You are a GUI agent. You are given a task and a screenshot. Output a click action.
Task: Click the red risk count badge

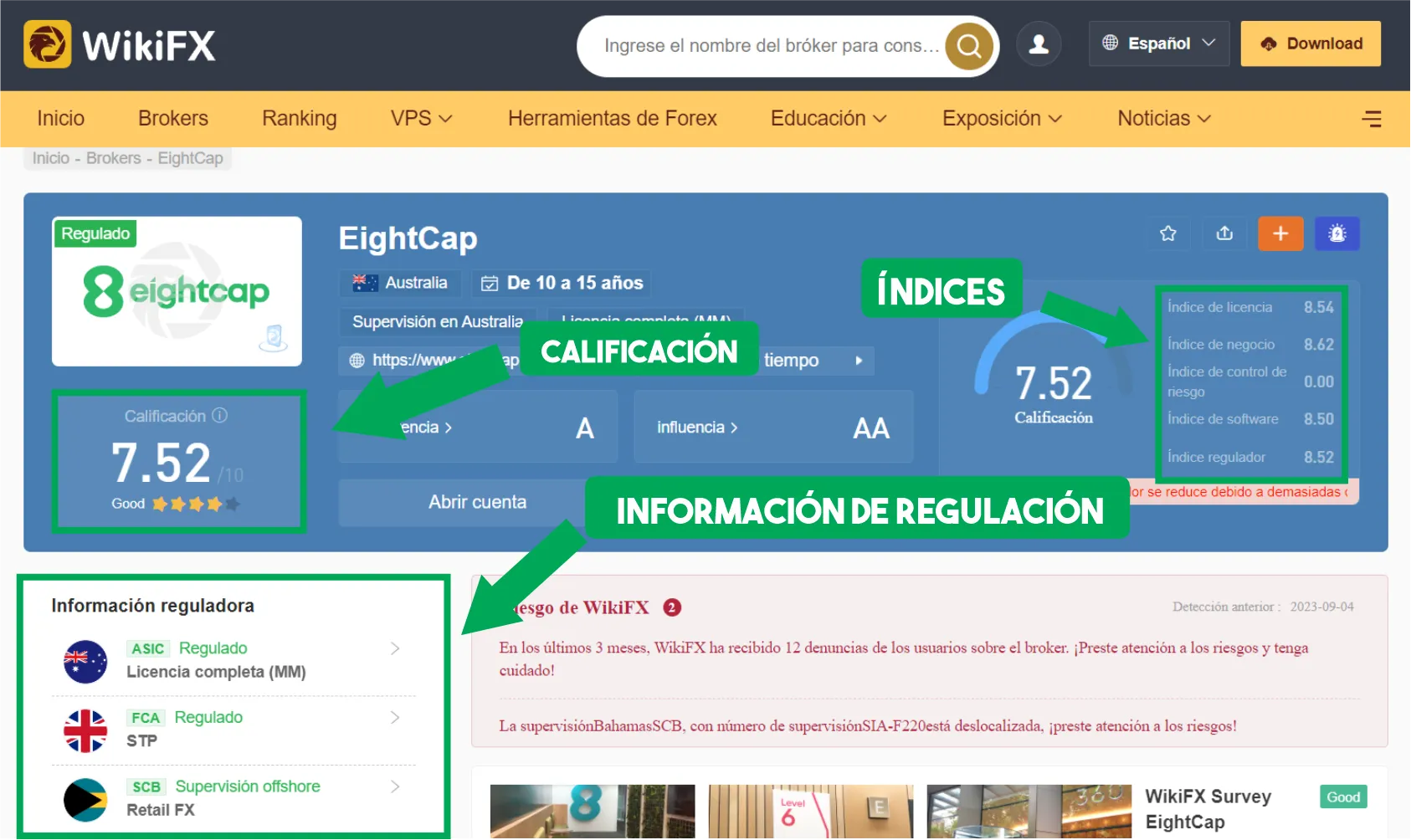(672, 607)
